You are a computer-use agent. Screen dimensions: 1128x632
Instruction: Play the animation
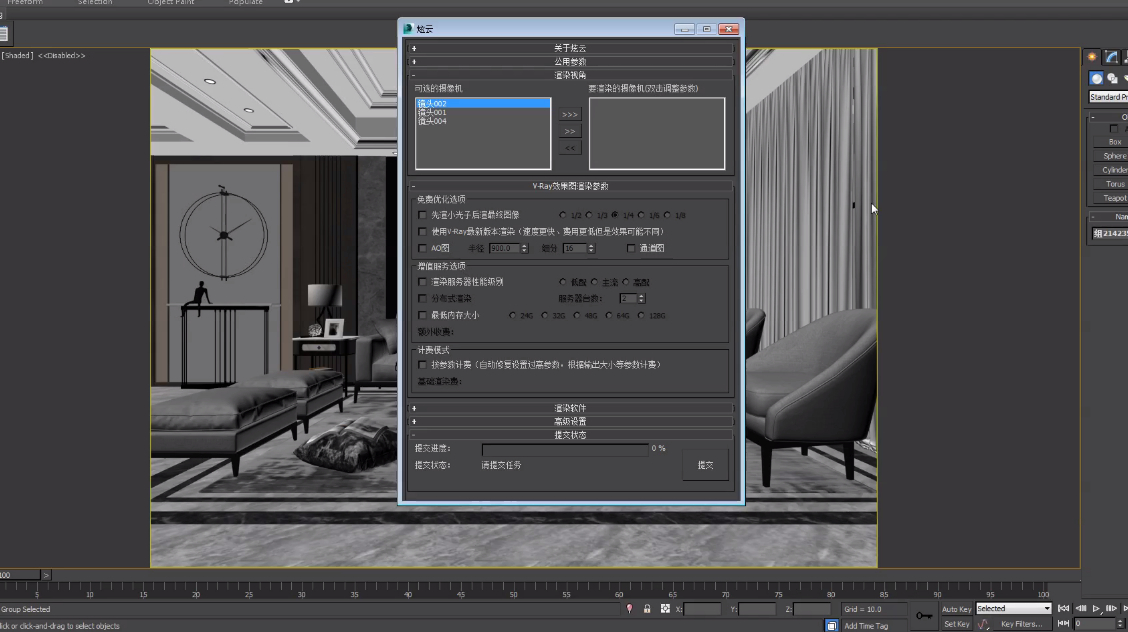click(1096, 608)
